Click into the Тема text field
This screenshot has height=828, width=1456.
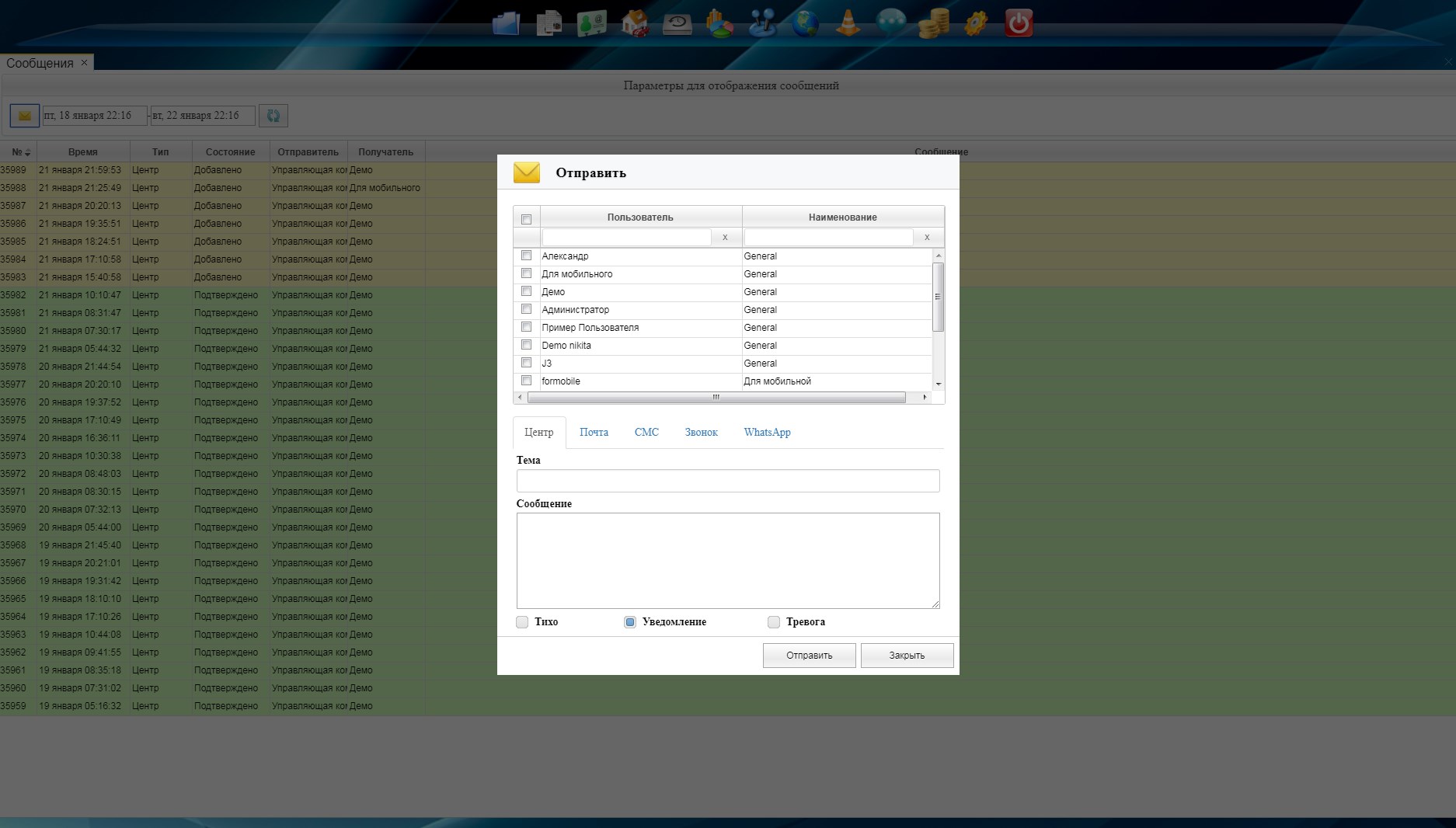tap(727, 481)
